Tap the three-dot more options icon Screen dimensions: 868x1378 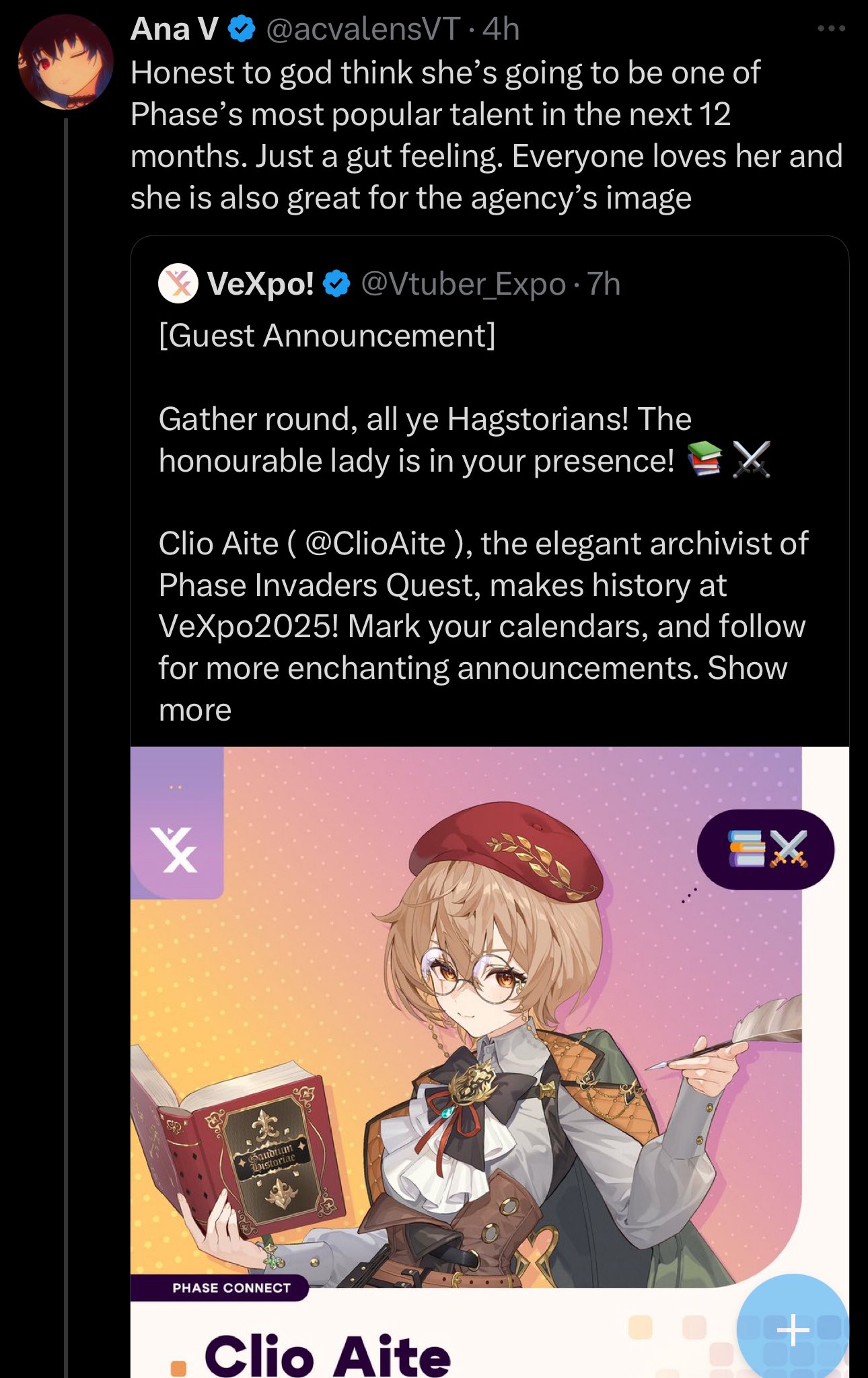point(831,29)
